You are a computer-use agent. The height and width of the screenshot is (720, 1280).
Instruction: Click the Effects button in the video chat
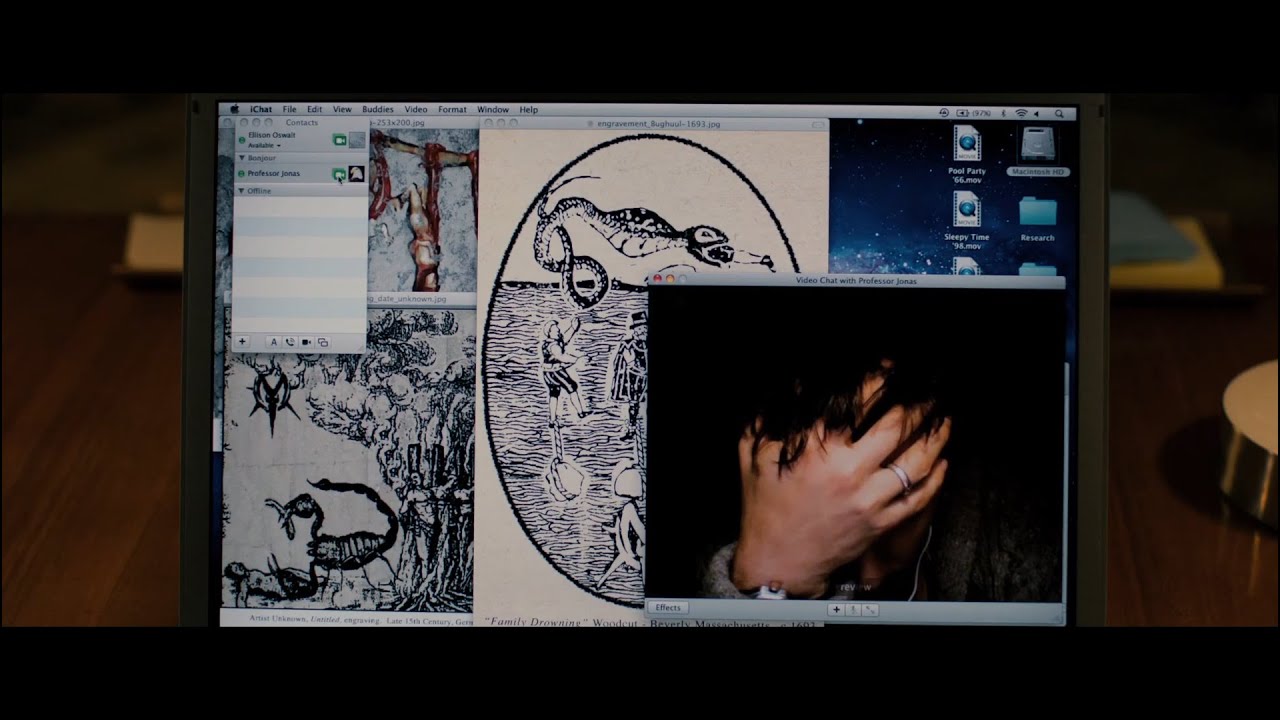tap(668, 608)
